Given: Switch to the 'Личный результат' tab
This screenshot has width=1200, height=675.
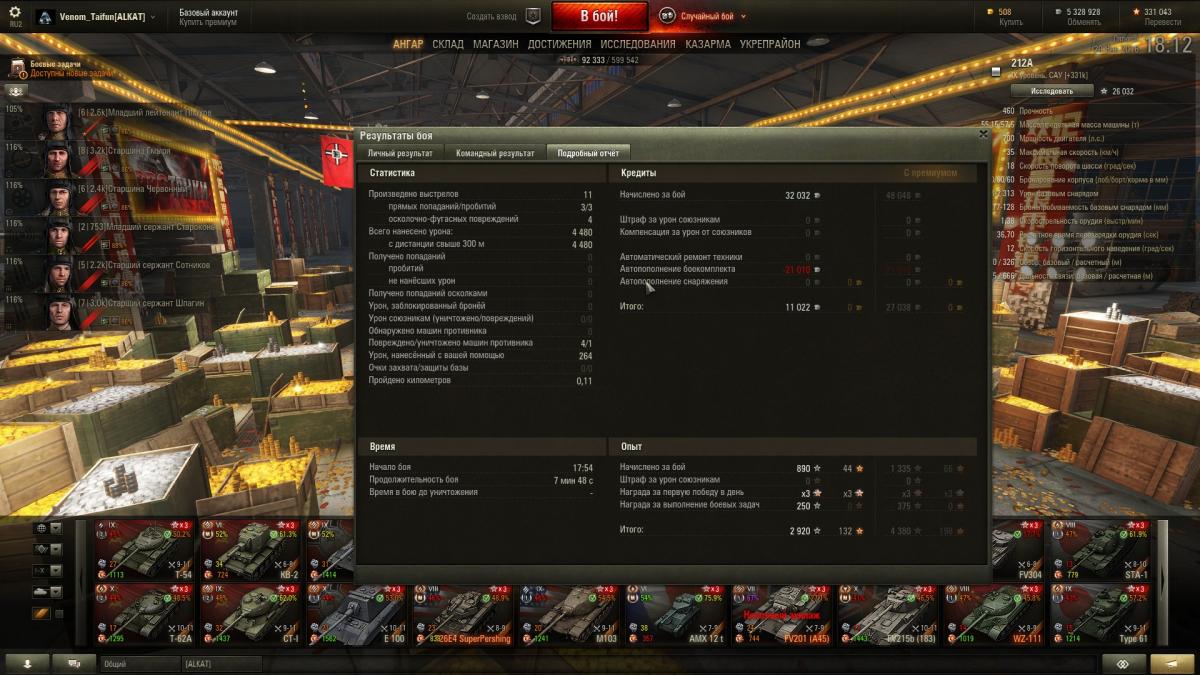Looking at the screenshot, I should (400, 153).
